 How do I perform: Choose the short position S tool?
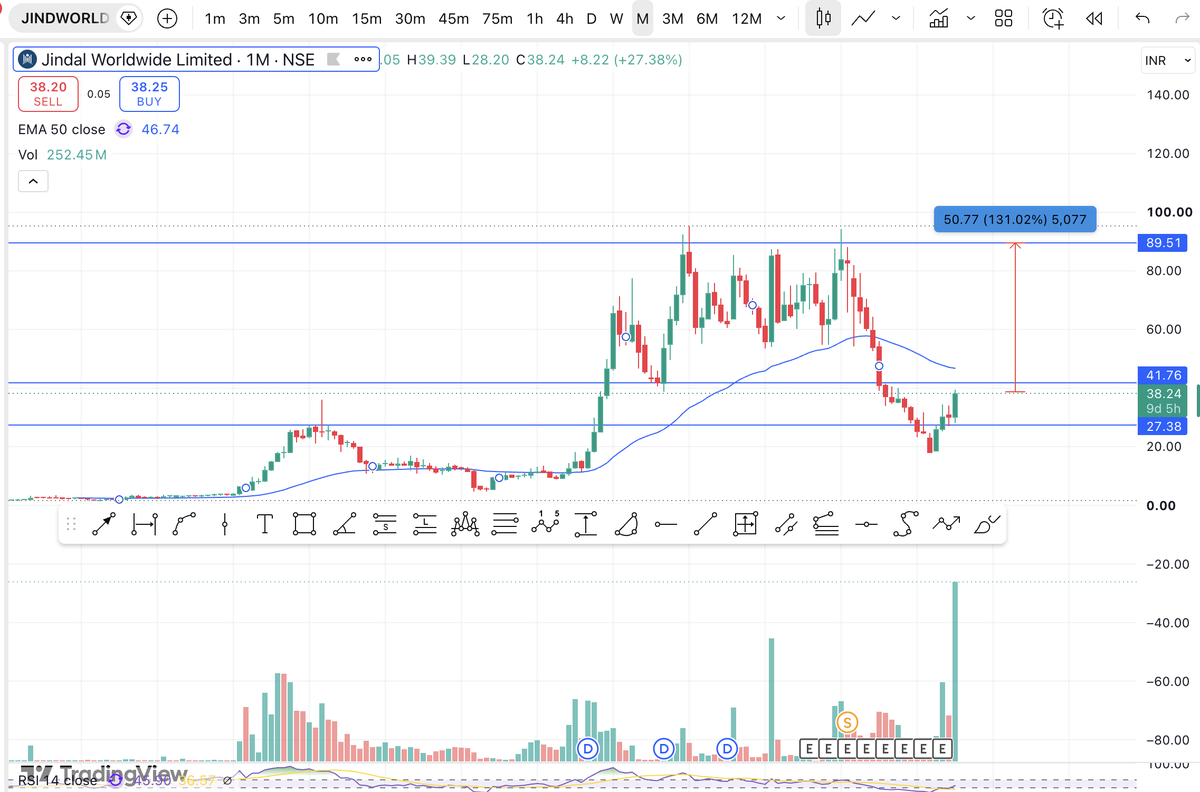coord(385,523)
